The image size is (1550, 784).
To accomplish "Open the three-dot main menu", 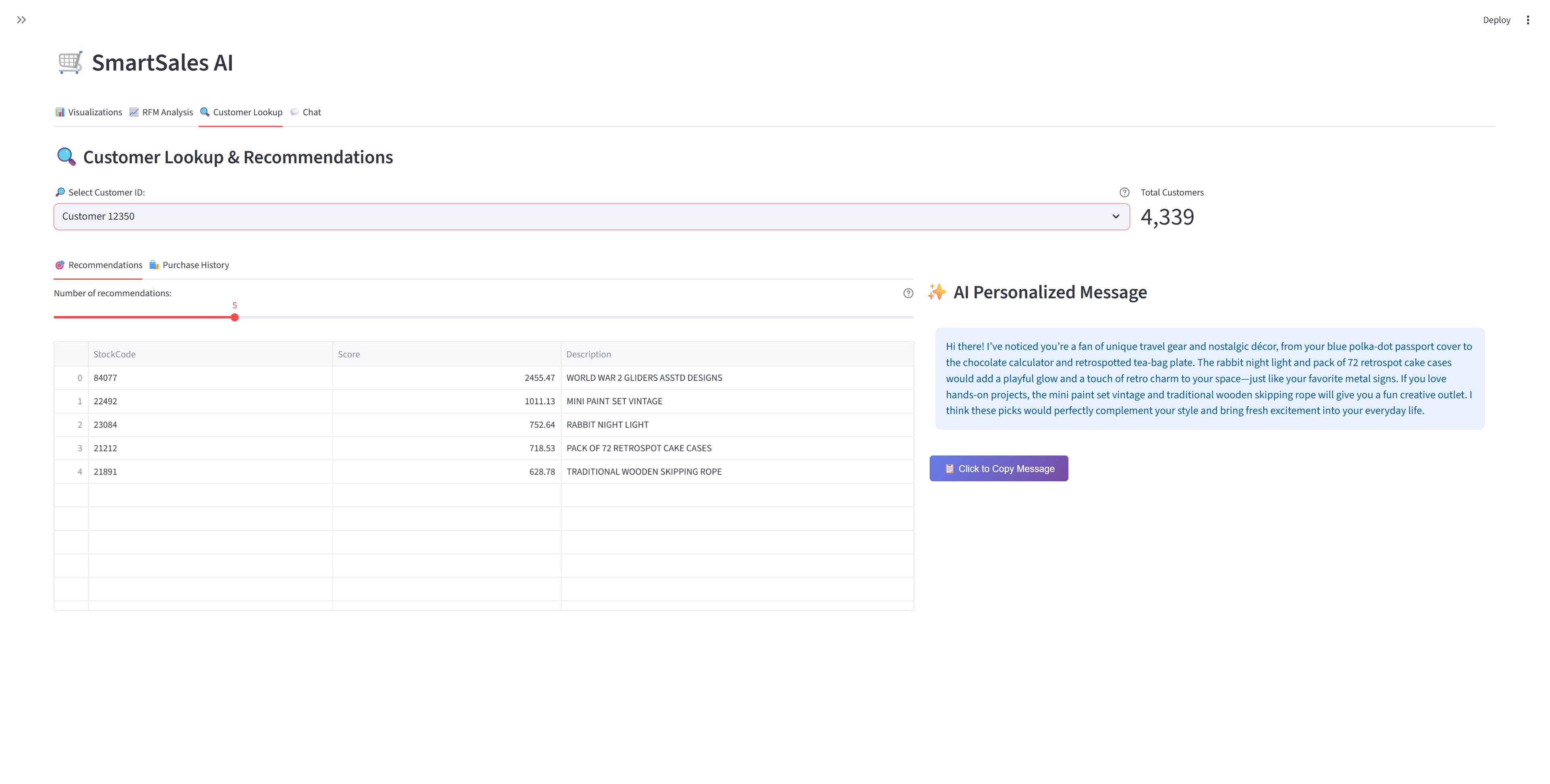I will (1527, 20).
